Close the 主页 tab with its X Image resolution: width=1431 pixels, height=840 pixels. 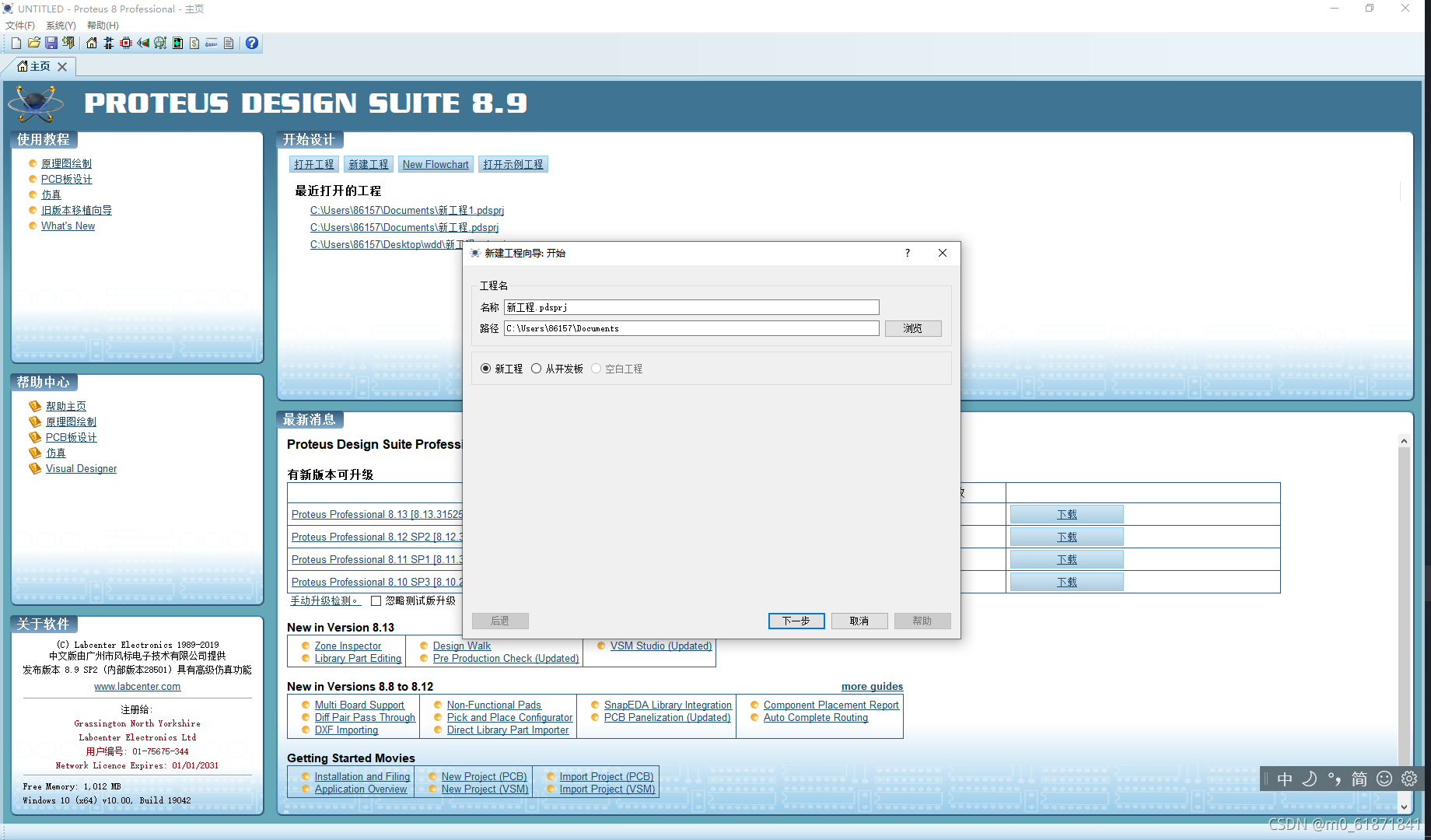tap(62, 67)
